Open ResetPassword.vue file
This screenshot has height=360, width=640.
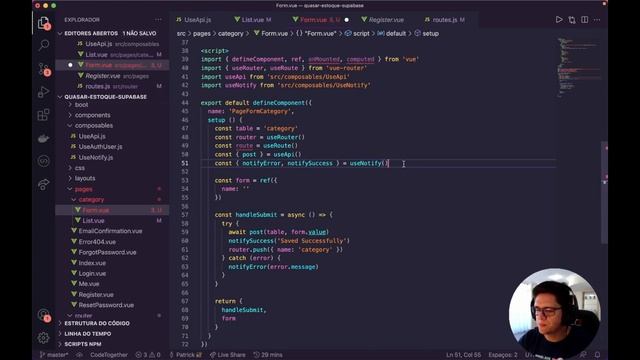(x=106, y=305)
